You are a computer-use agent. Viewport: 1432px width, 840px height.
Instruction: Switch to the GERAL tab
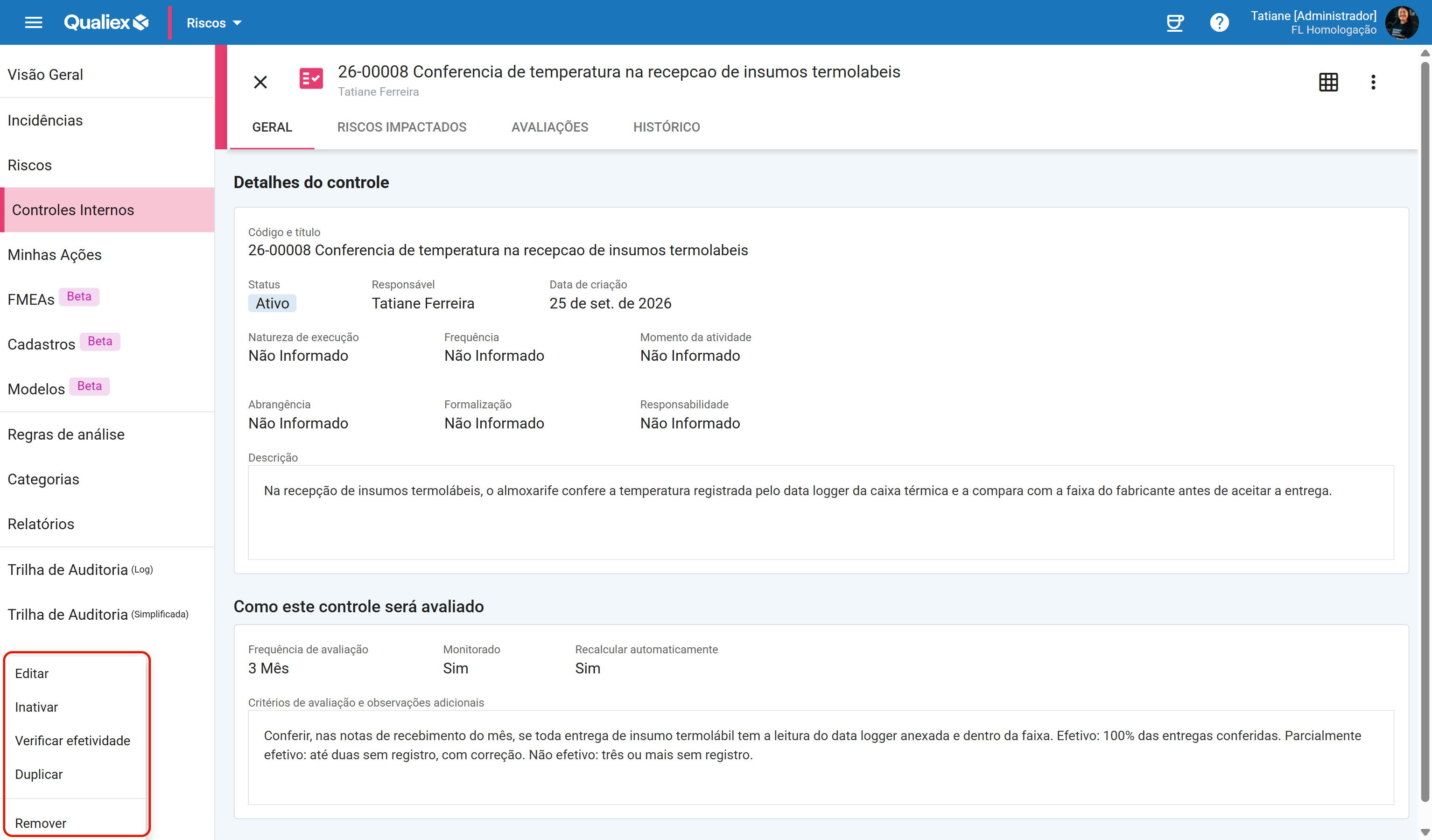pos(272,127)
